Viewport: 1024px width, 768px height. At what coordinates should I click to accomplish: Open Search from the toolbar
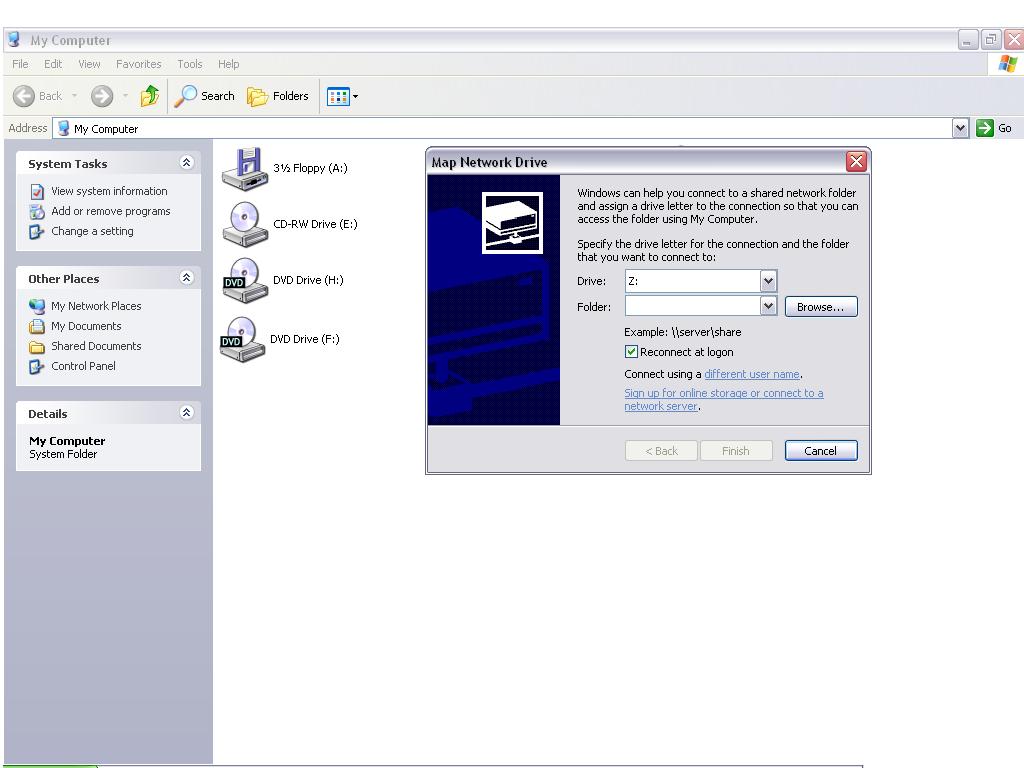[x=204, y=97]
